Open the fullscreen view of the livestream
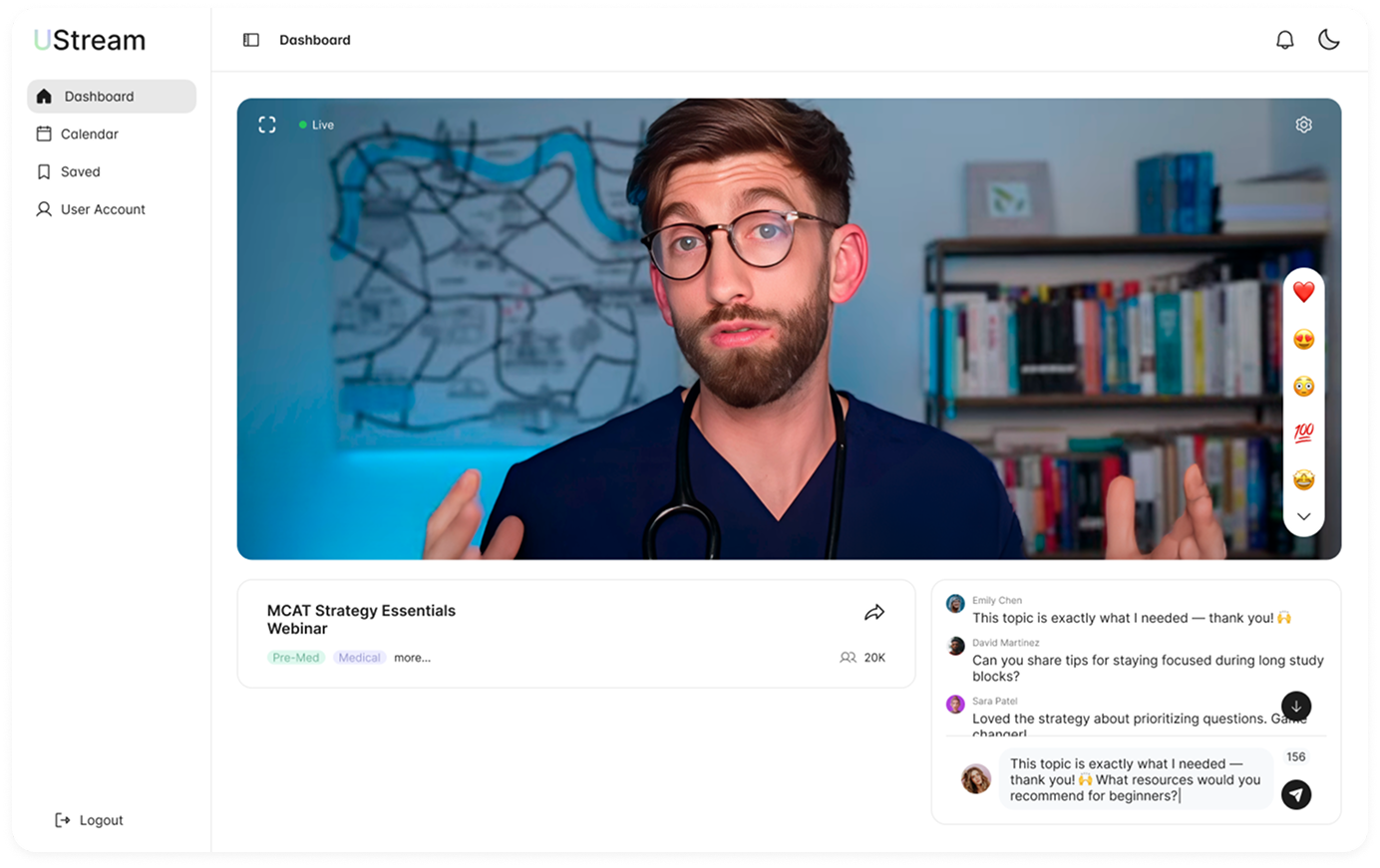Image resolution: width=1380 pixels, height=868 pixels. [266, 124]
